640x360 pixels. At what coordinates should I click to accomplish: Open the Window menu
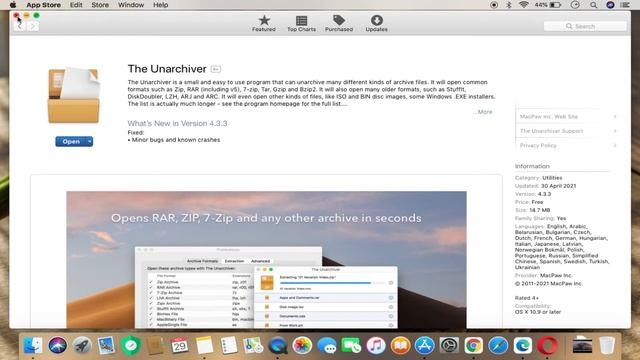coord(131,5)
